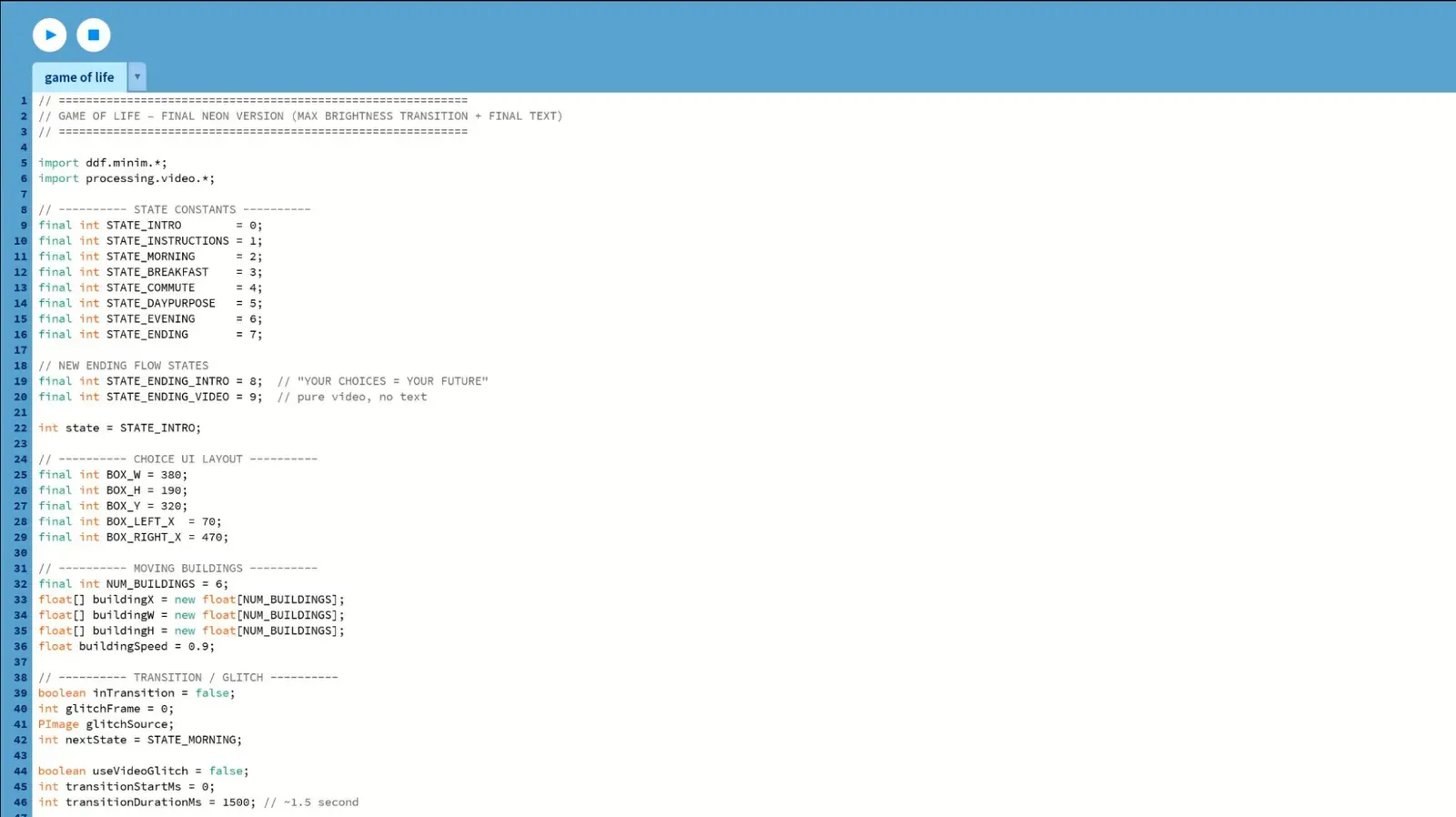Click the STATE_BREAKFAST constant declaration
This screenshot has width=1456, height=817.
pos(150,272)
